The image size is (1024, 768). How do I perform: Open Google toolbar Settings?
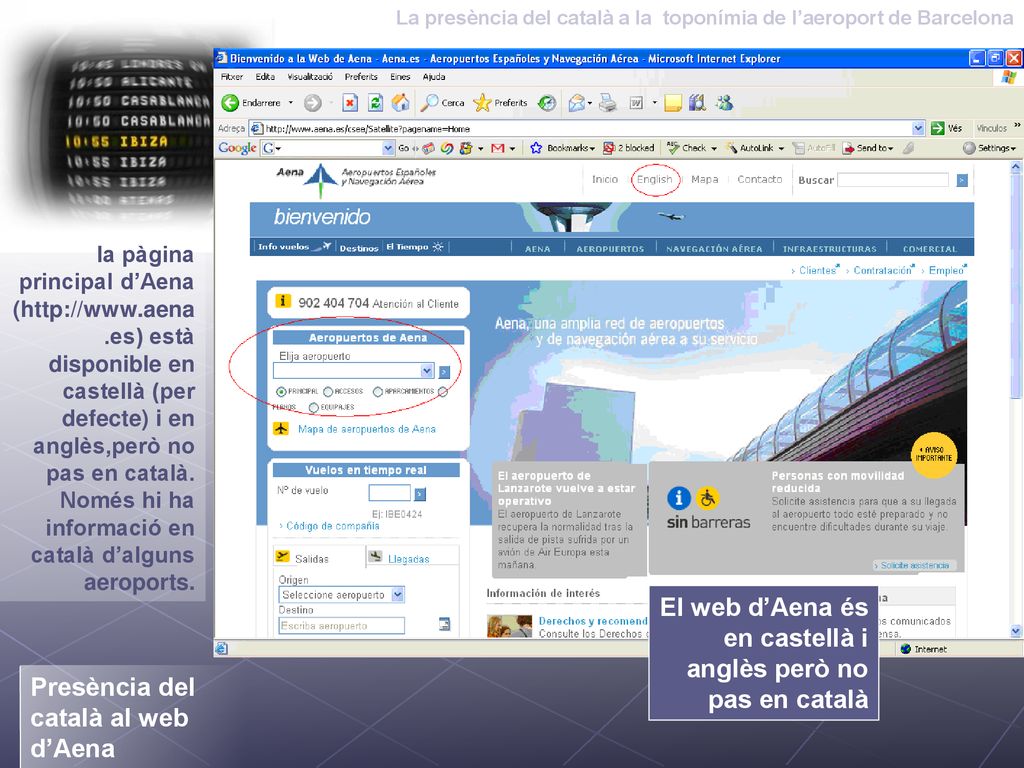pos(989,148)
